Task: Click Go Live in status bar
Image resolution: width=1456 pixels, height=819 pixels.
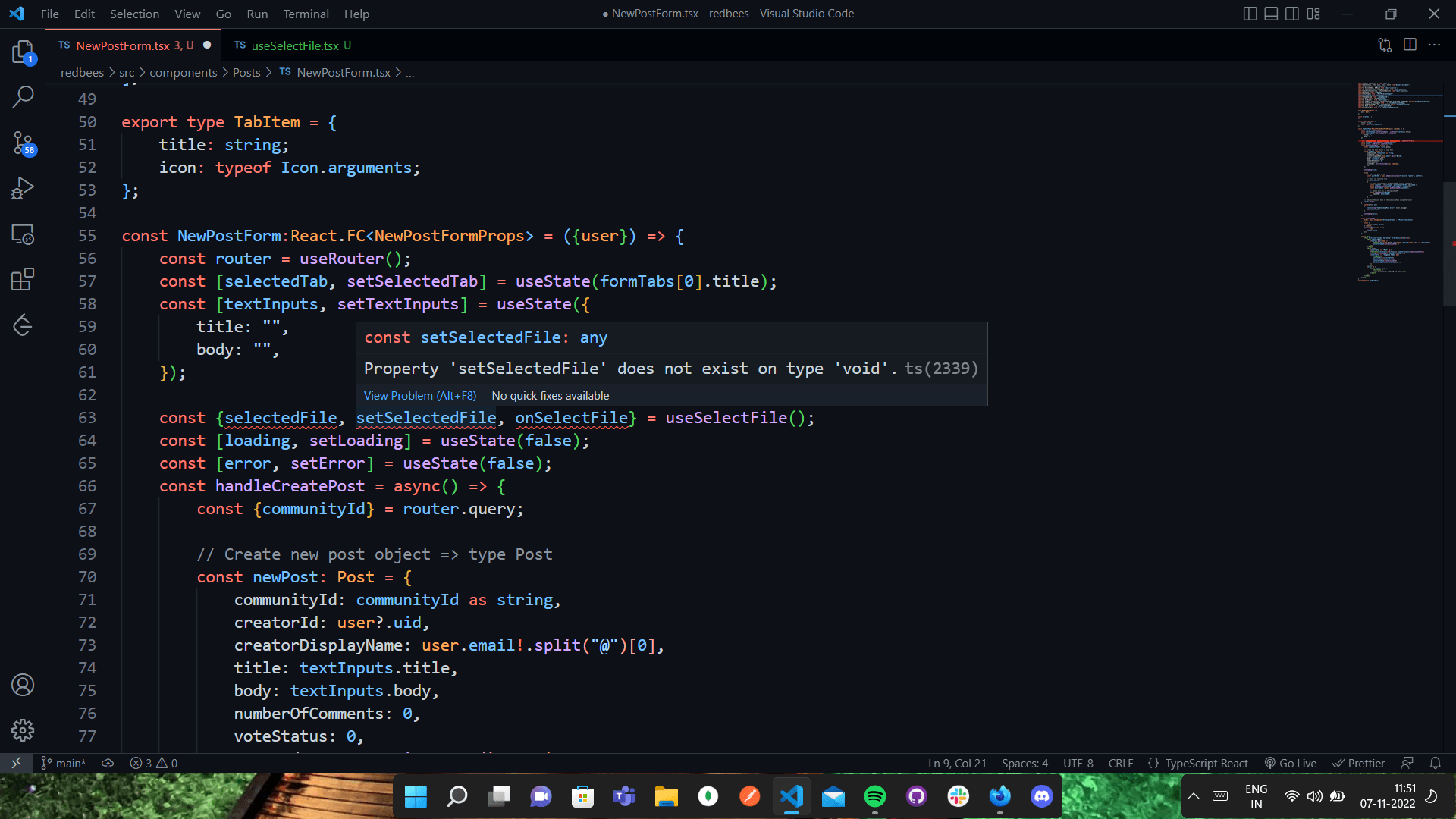Action: pos(1290,763)
